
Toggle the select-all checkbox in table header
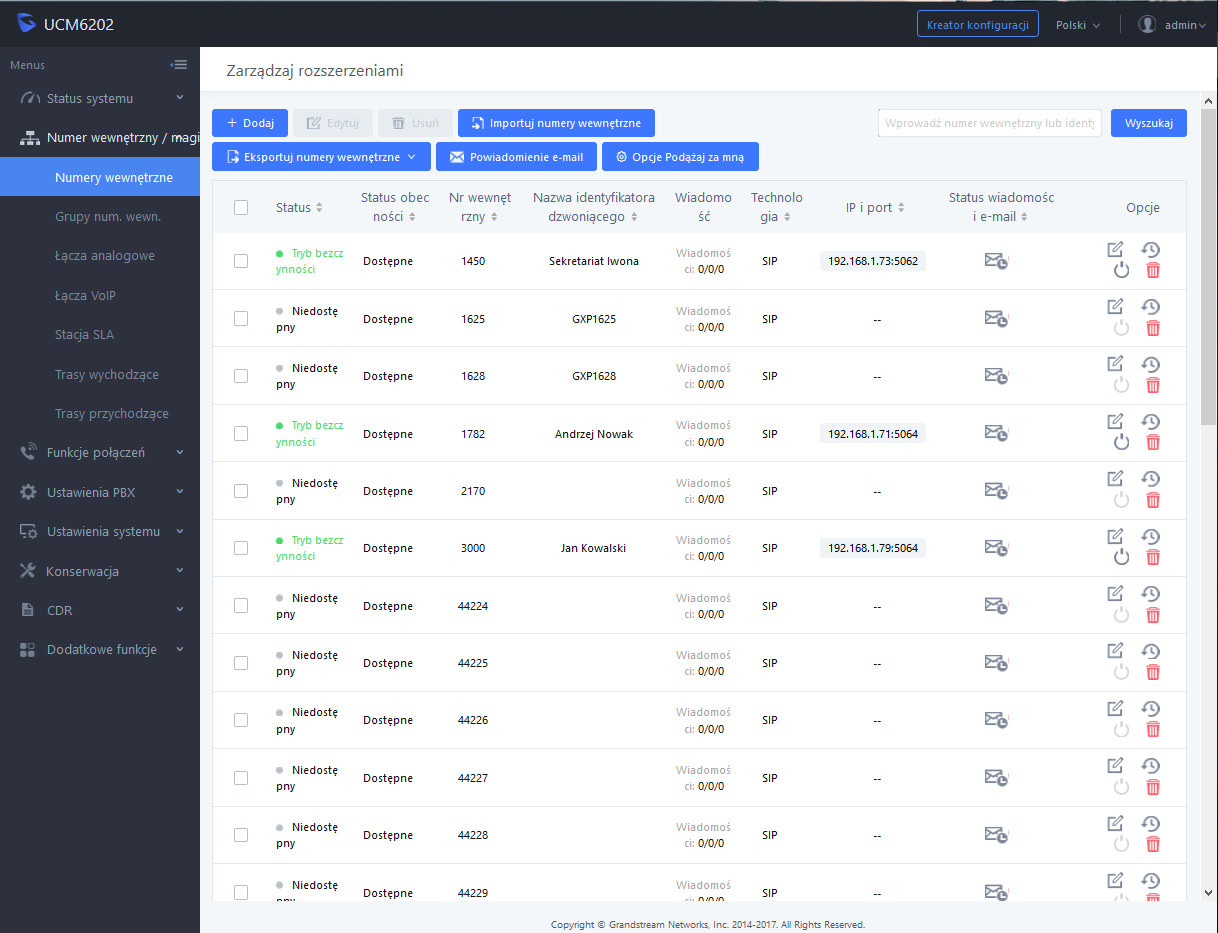tap(241, 208)
